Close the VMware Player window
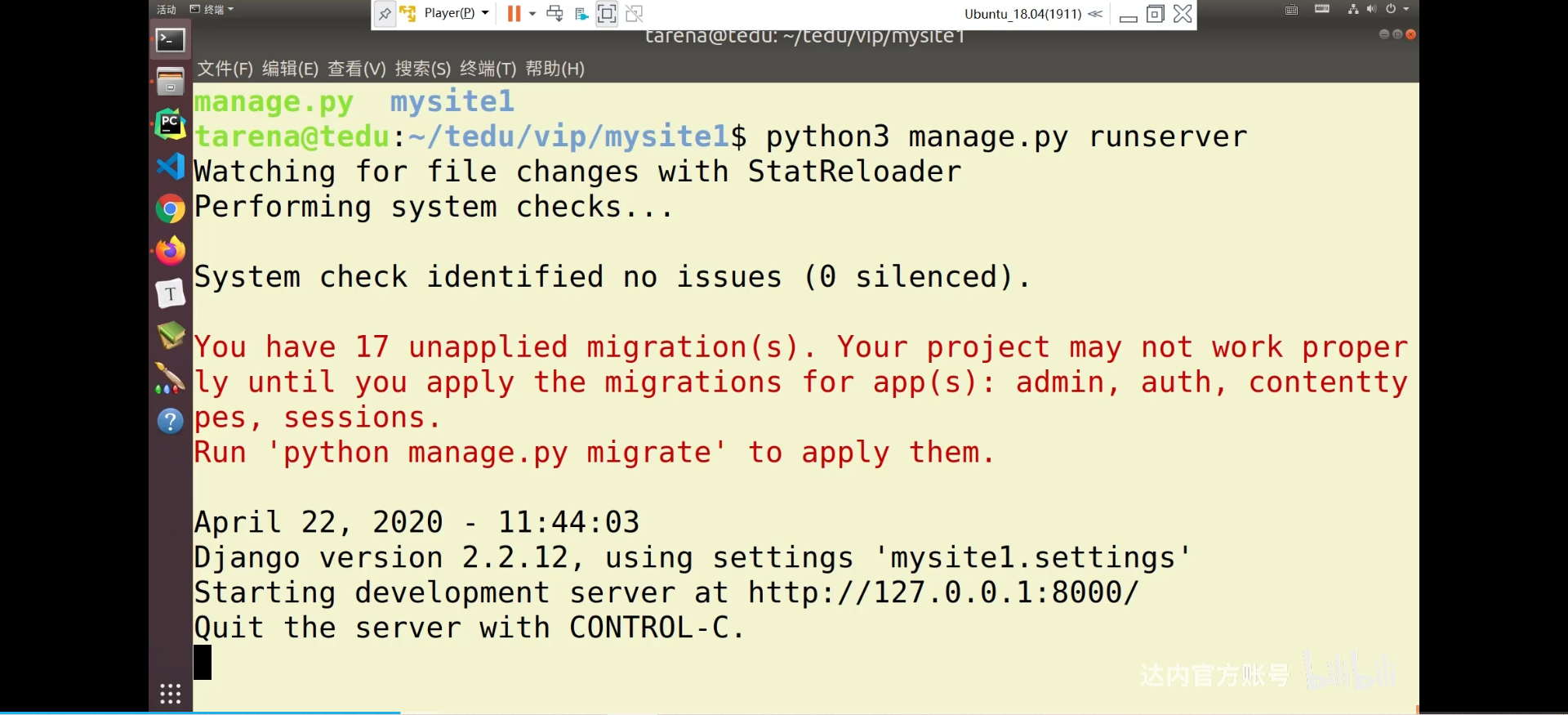The height and width of the screenshot is (715, 1568). click(1183, 14)
